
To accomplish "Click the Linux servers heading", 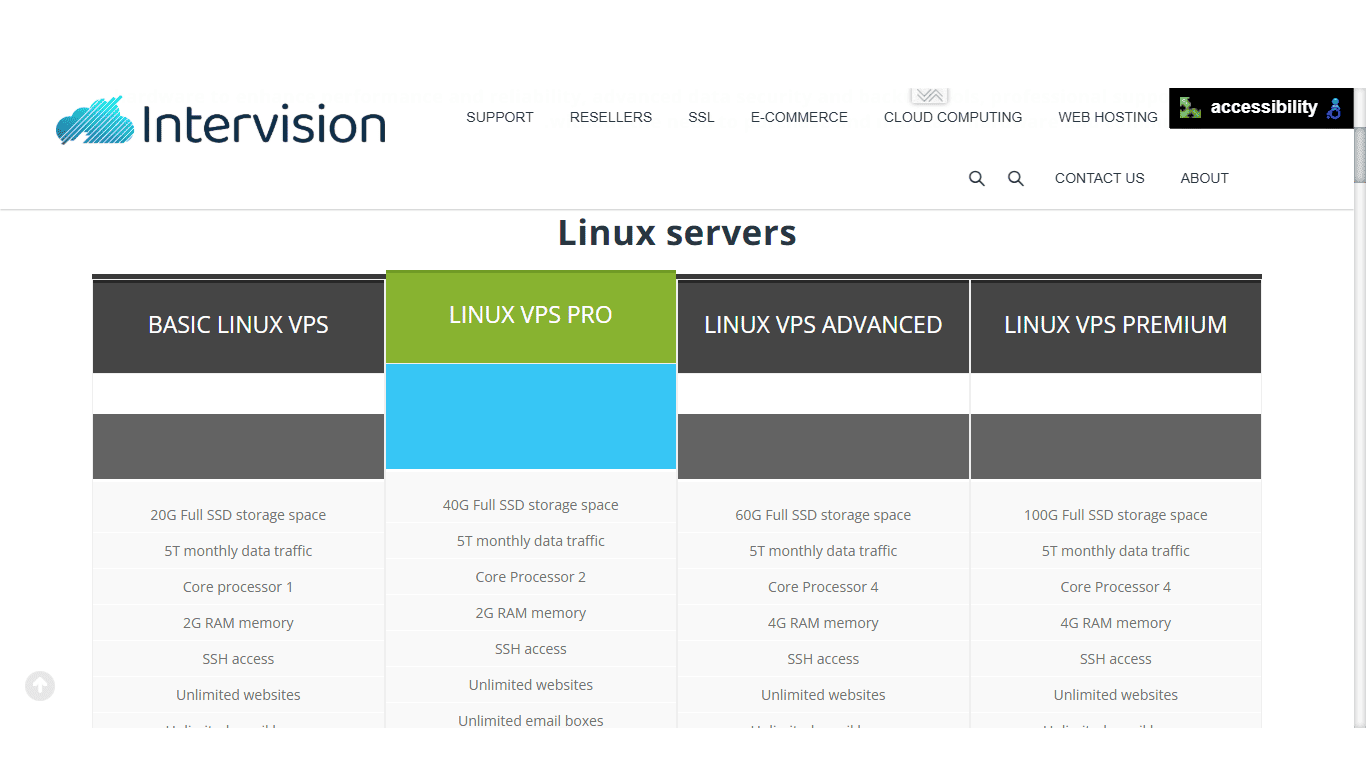I will tap(677, 232).
